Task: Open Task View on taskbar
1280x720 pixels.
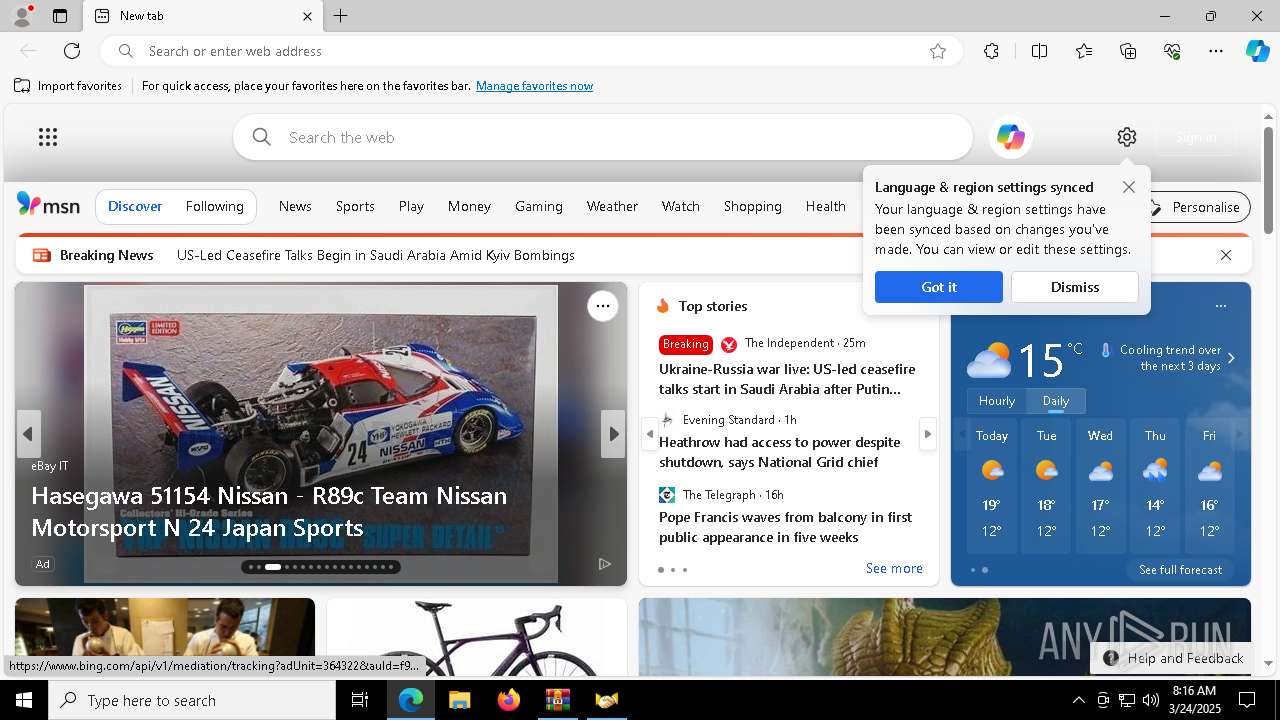Action: point(360,700)
